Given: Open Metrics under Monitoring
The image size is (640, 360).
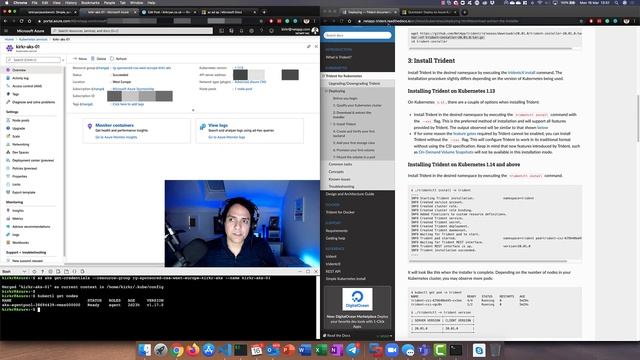Looking at the screenshot, I should point(18,219).
